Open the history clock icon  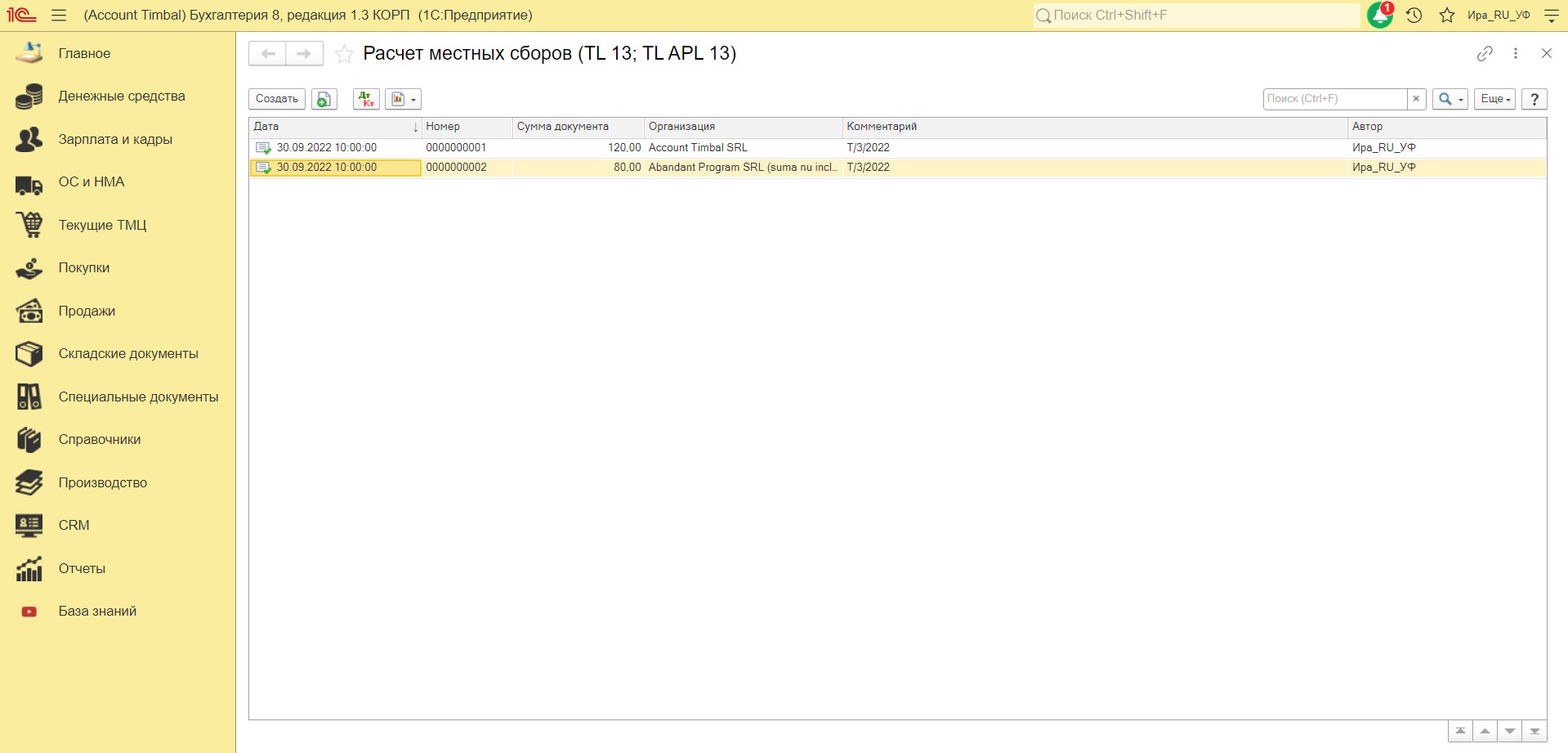click(1414, 16)
